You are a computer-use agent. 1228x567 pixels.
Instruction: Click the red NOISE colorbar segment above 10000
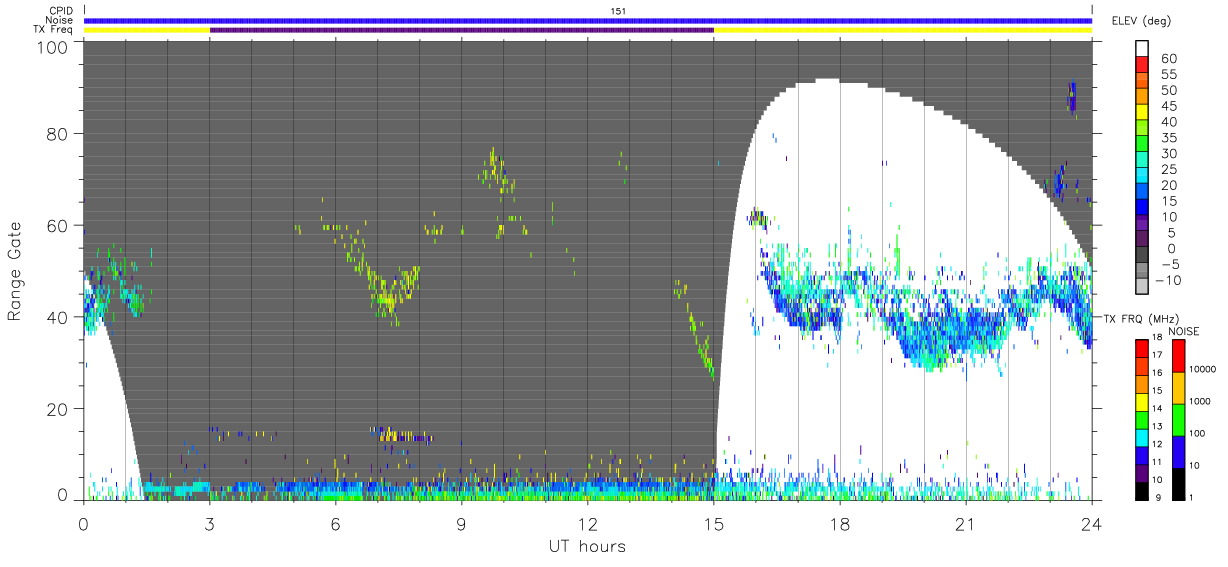tap(1178, 355)
